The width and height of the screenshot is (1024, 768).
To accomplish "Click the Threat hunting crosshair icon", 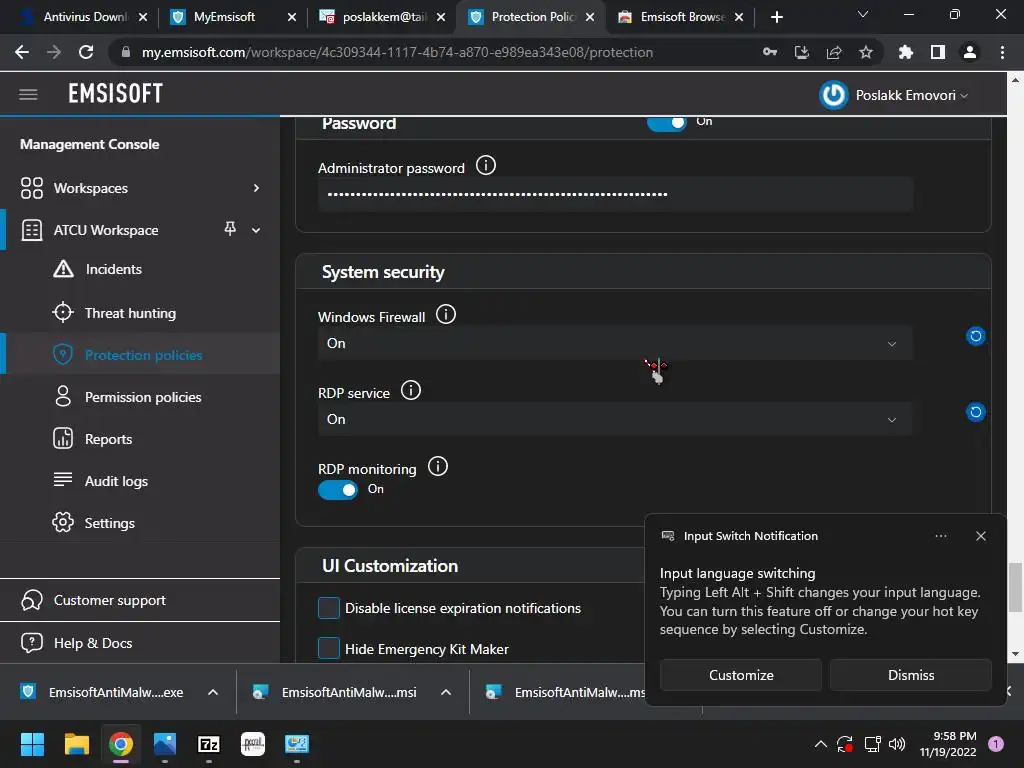I will [x=63, y=312].
